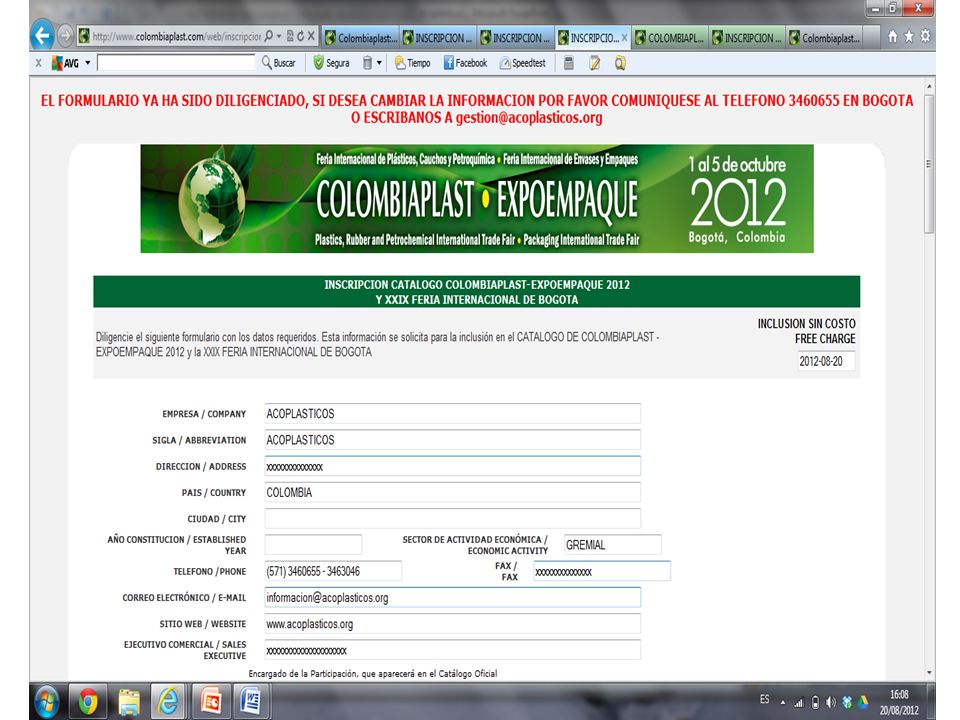Open Favorites star icon
This screenshot has height=720, width=960.
909,37
